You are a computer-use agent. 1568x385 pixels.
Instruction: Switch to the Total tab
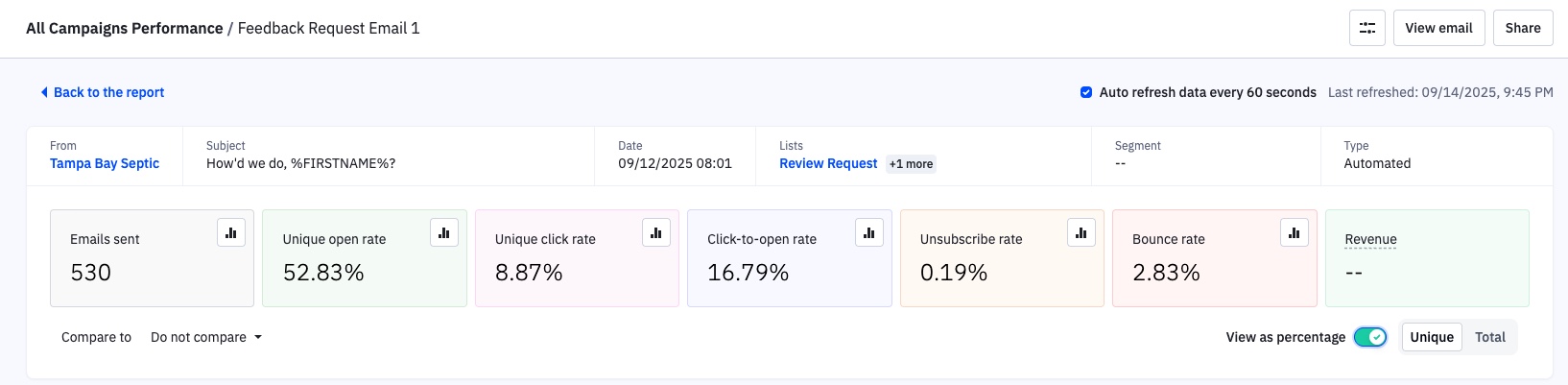click(1489, 337)
